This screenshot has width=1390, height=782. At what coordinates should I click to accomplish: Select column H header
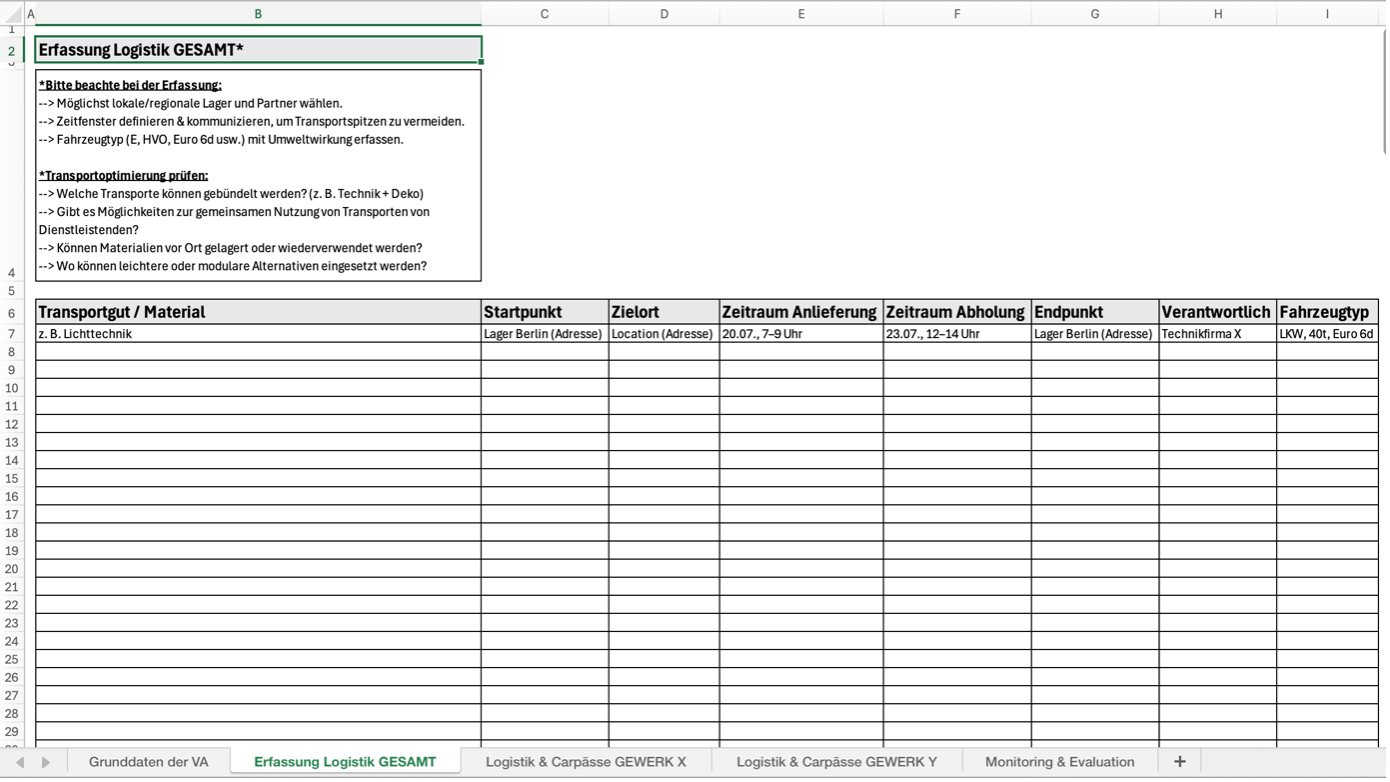pos(1218,14)
